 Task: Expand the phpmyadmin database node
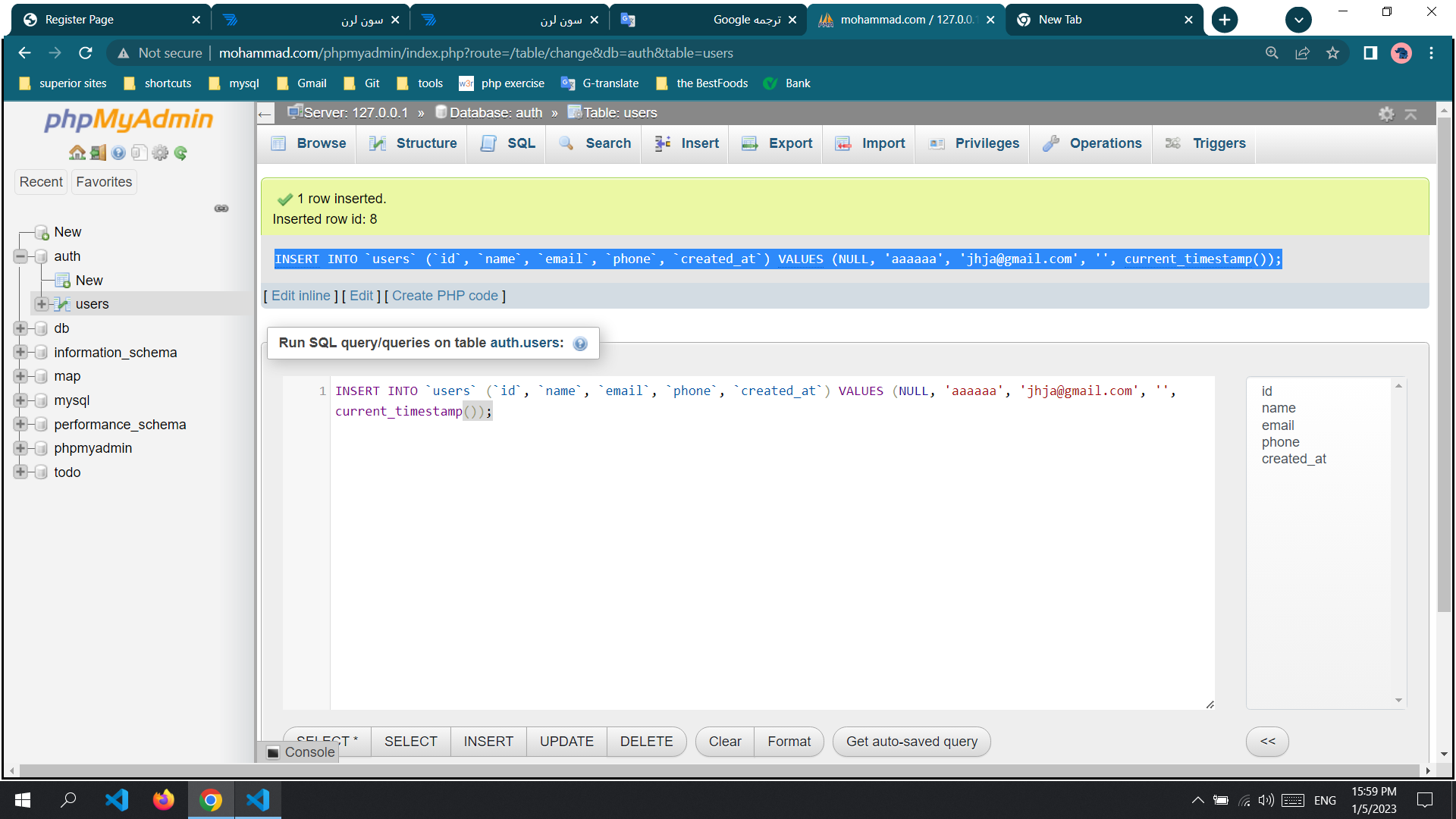tap(20, 448)
